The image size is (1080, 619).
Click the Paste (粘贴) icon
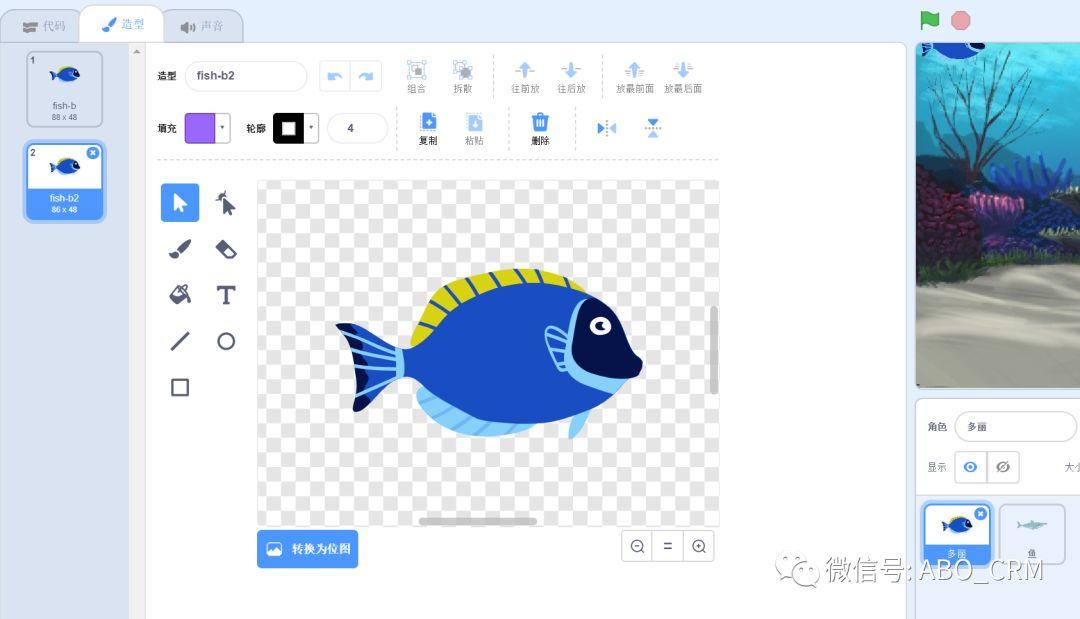[474, 122]
